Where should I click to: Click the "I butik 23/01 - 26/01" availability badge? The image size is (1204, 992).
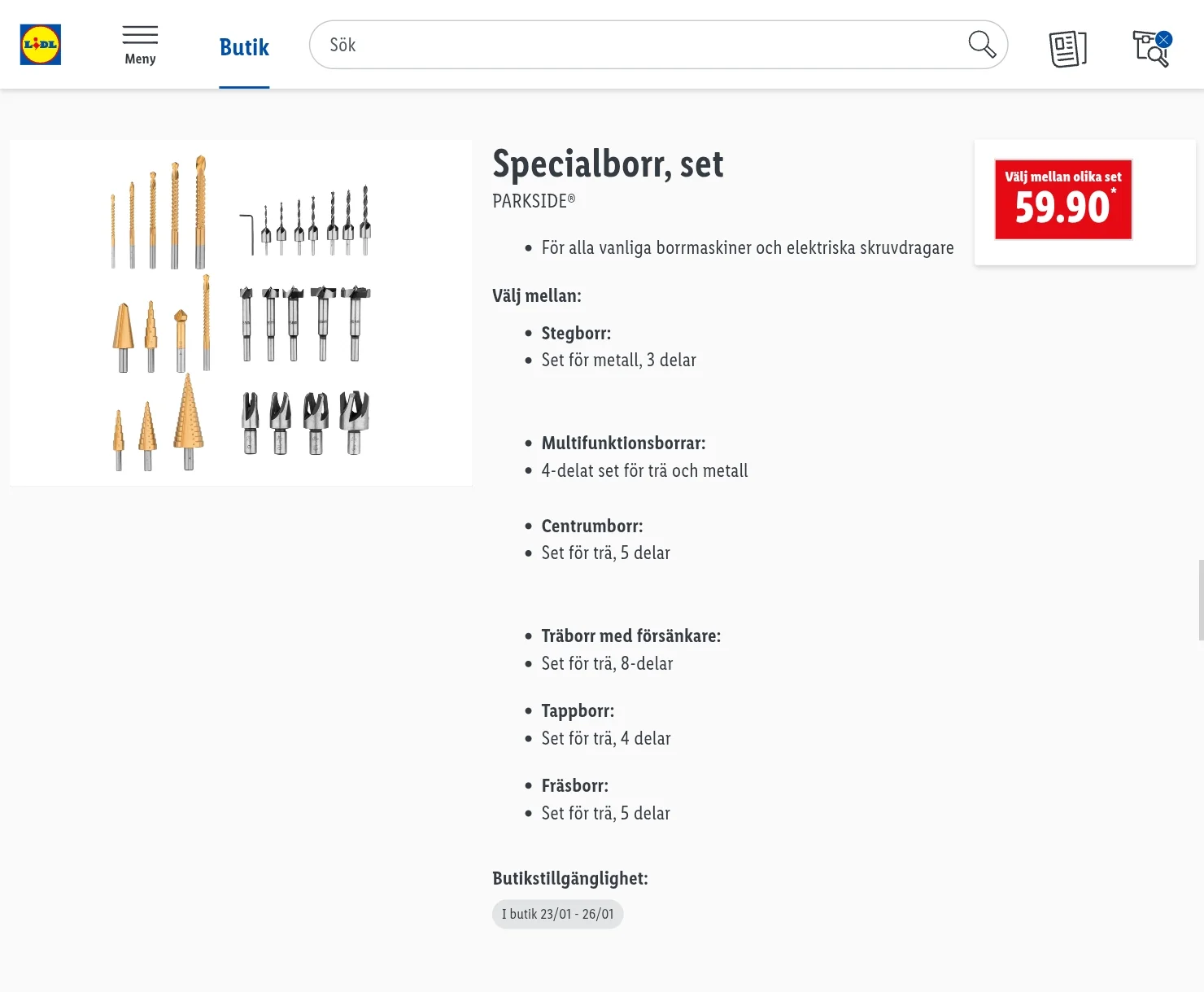(558, 914)
